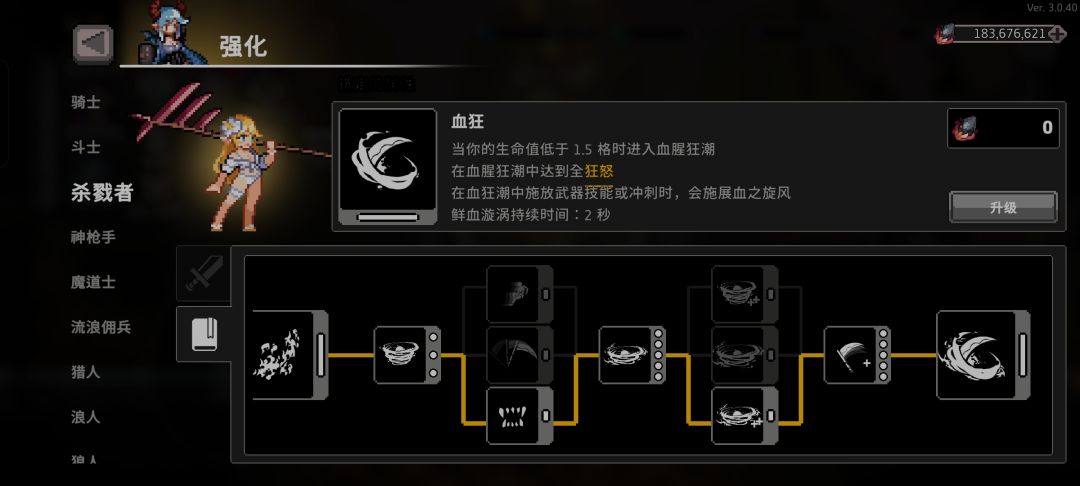Screen dimensions: 1080x486
Task: Click the back arrow button
Action: tap(93, 44)
